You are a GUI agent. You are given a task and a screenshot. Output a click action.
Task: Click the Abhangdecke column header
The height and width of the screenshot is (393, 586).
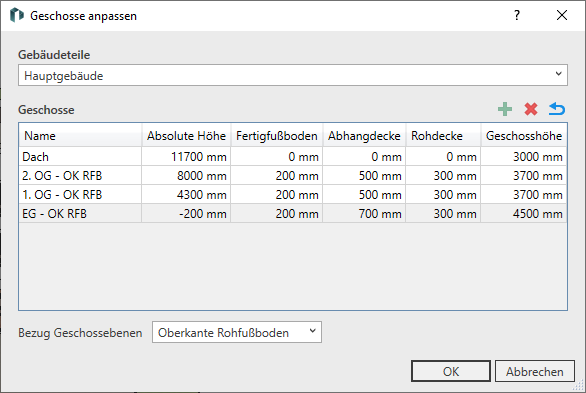point(364,135)
